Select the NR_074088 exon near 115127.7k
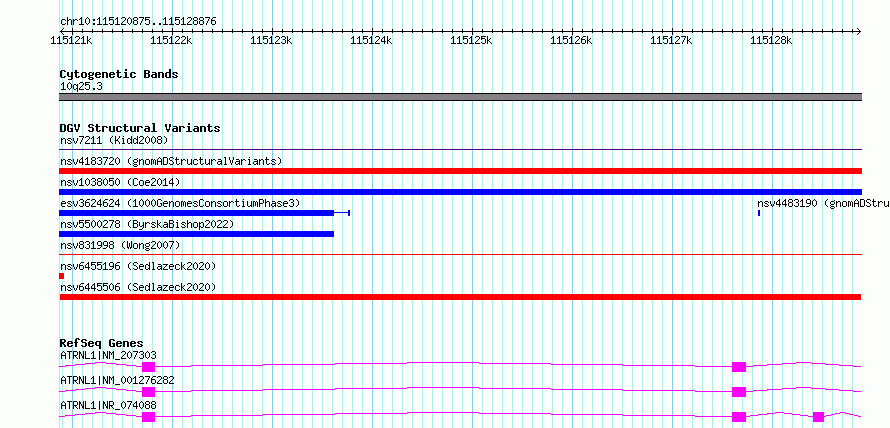890x428 pixels. pos(738,417)
